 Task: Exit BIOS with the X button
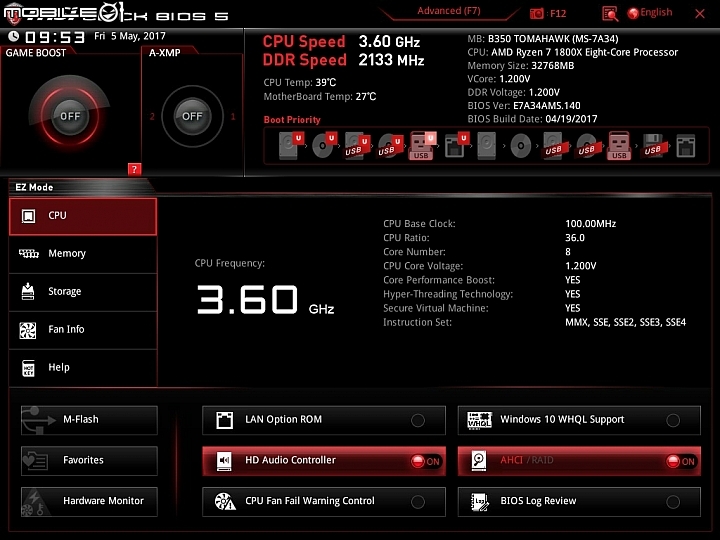point(700,14)
